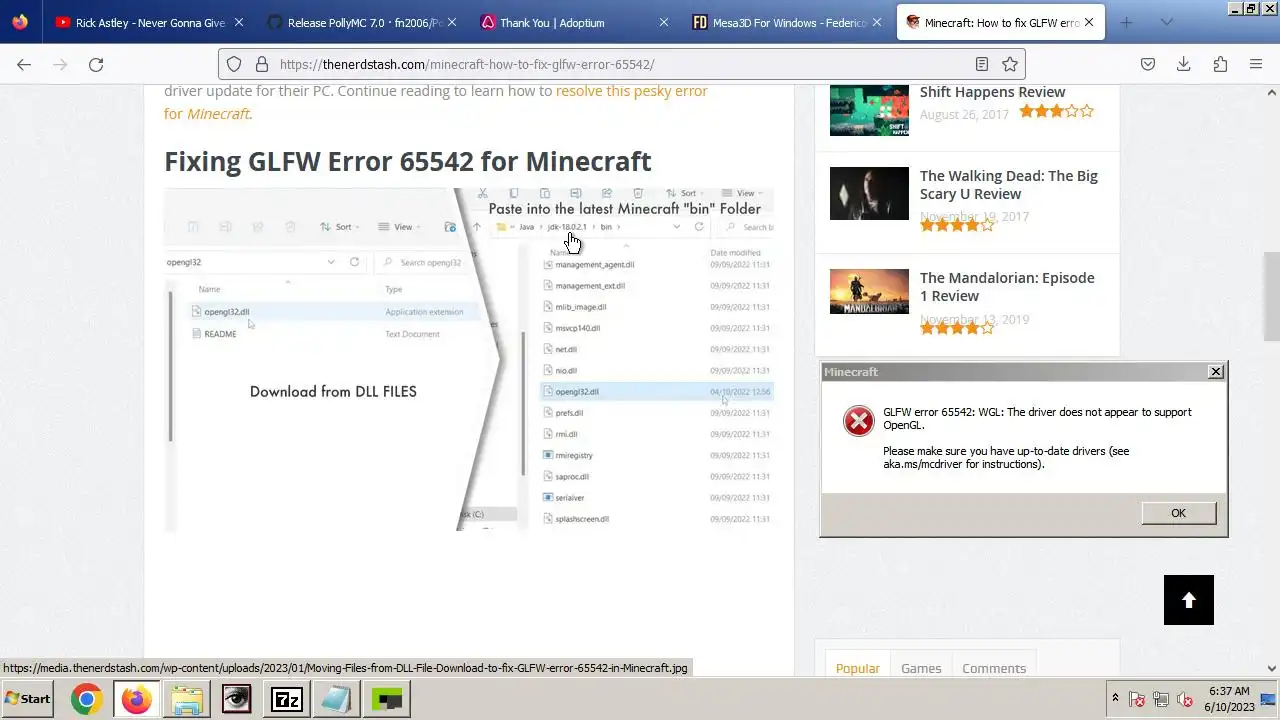Select the Popular sidebar tab
This screenshot has height=720, width=1280.
coord(858,668)
